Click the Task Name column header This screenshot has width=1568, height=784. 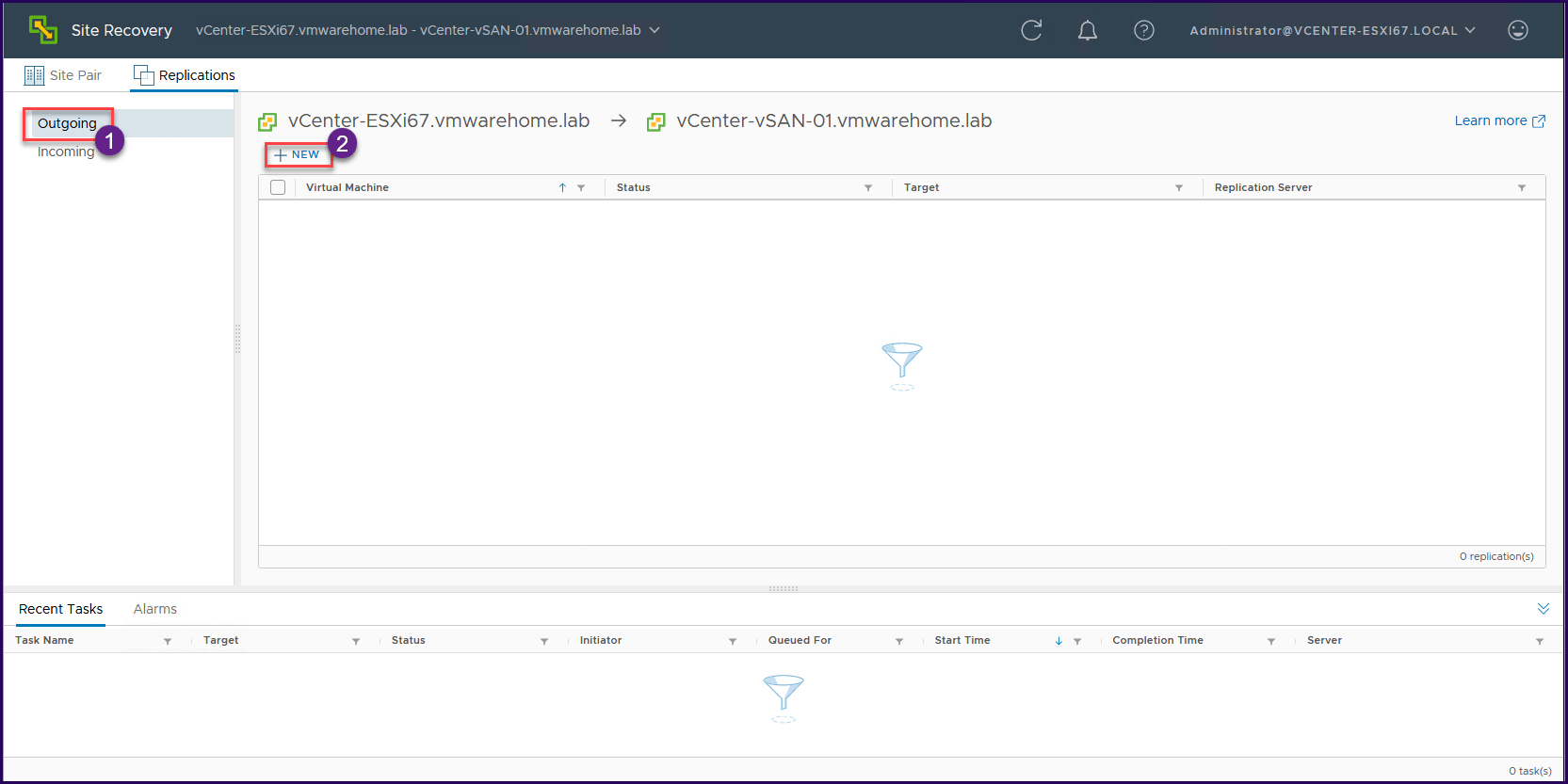point(44,640)
